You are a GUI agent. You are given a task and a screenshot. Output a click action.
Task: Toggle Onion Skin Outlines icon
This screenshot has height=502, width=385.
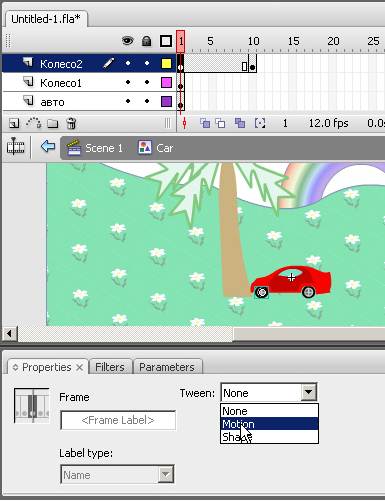[220, 123]
